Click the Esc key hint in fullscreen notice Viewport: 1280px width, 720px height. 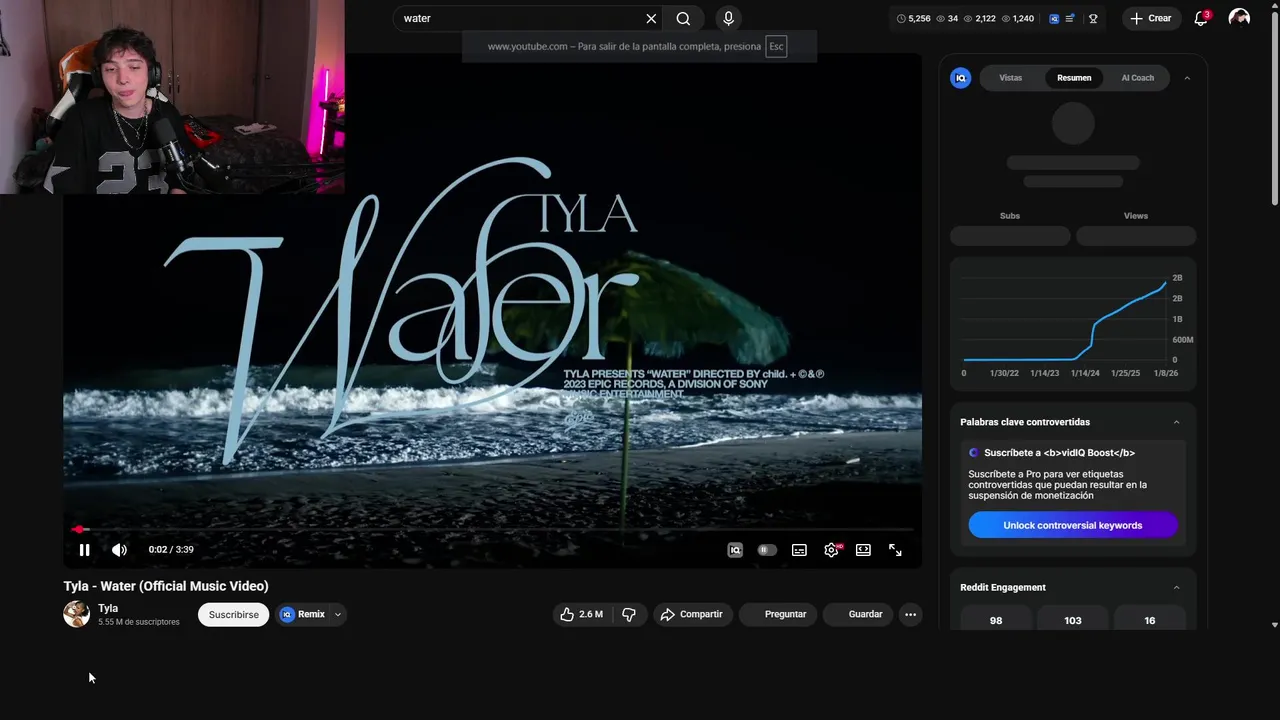(x=776, y=46)
